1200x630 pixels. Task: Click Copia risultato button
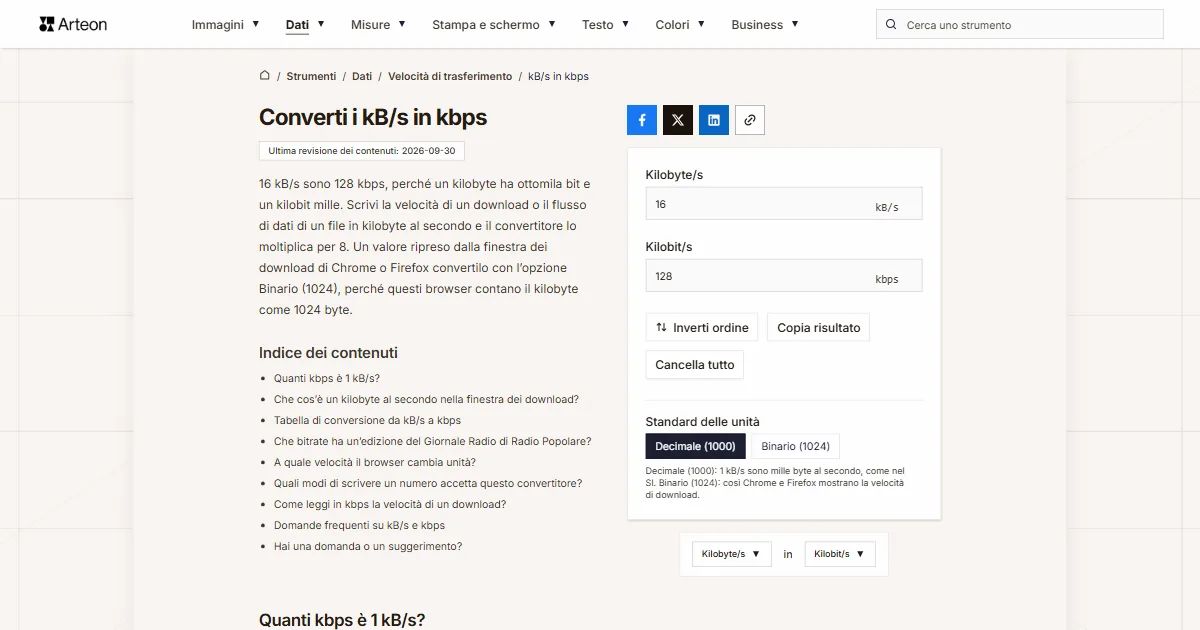pos(819,328)
